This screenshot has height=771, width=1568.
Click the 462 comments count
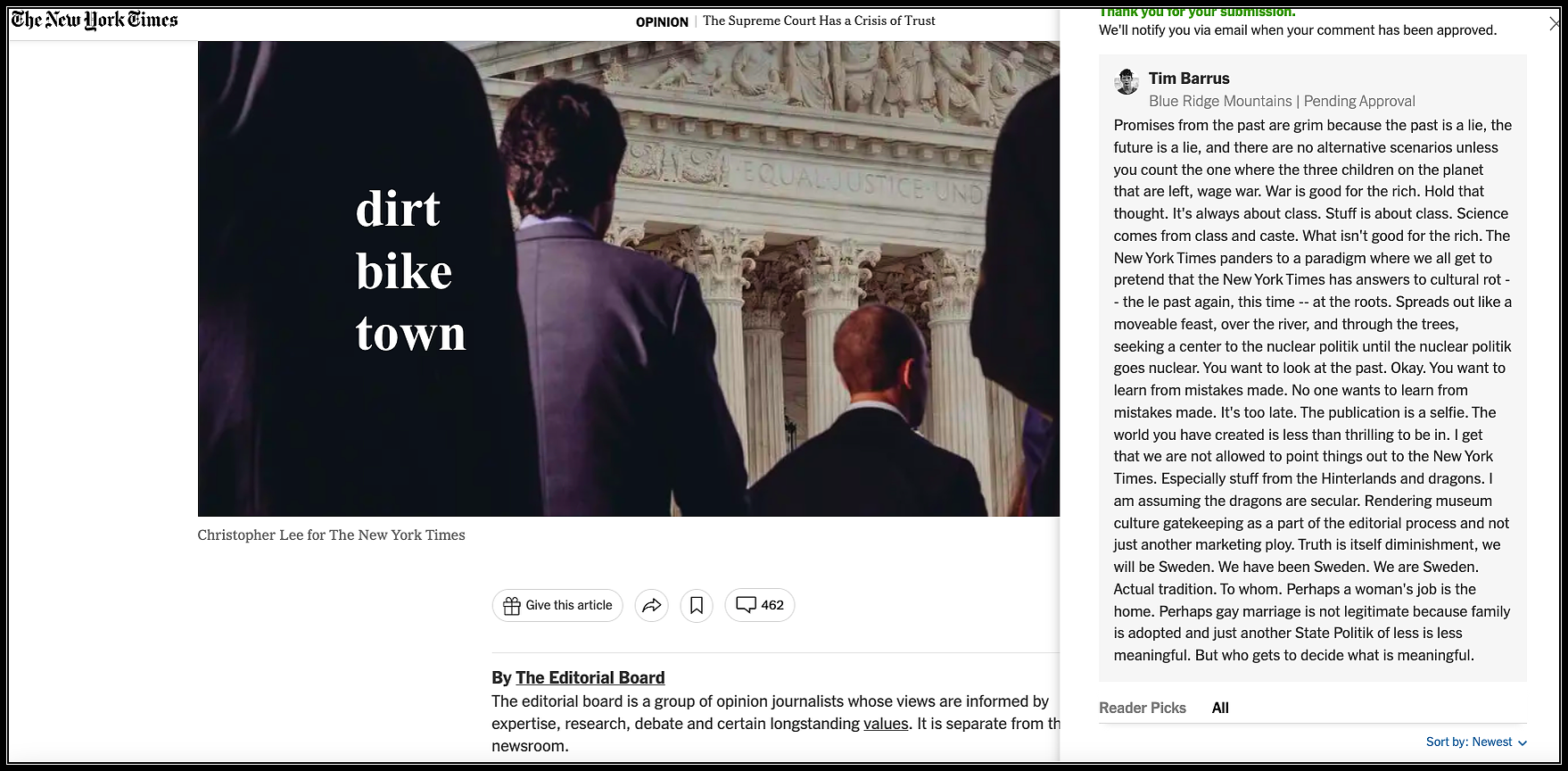click(x=772, y=605)
